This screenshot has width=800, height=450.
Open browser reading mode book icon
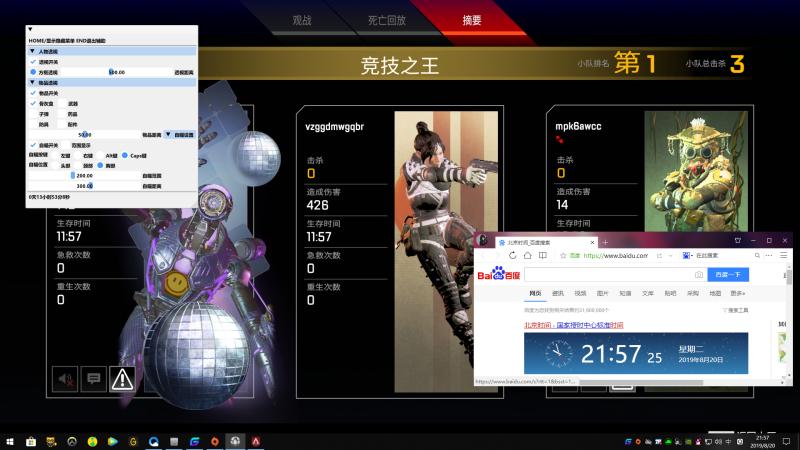point(543,255)
